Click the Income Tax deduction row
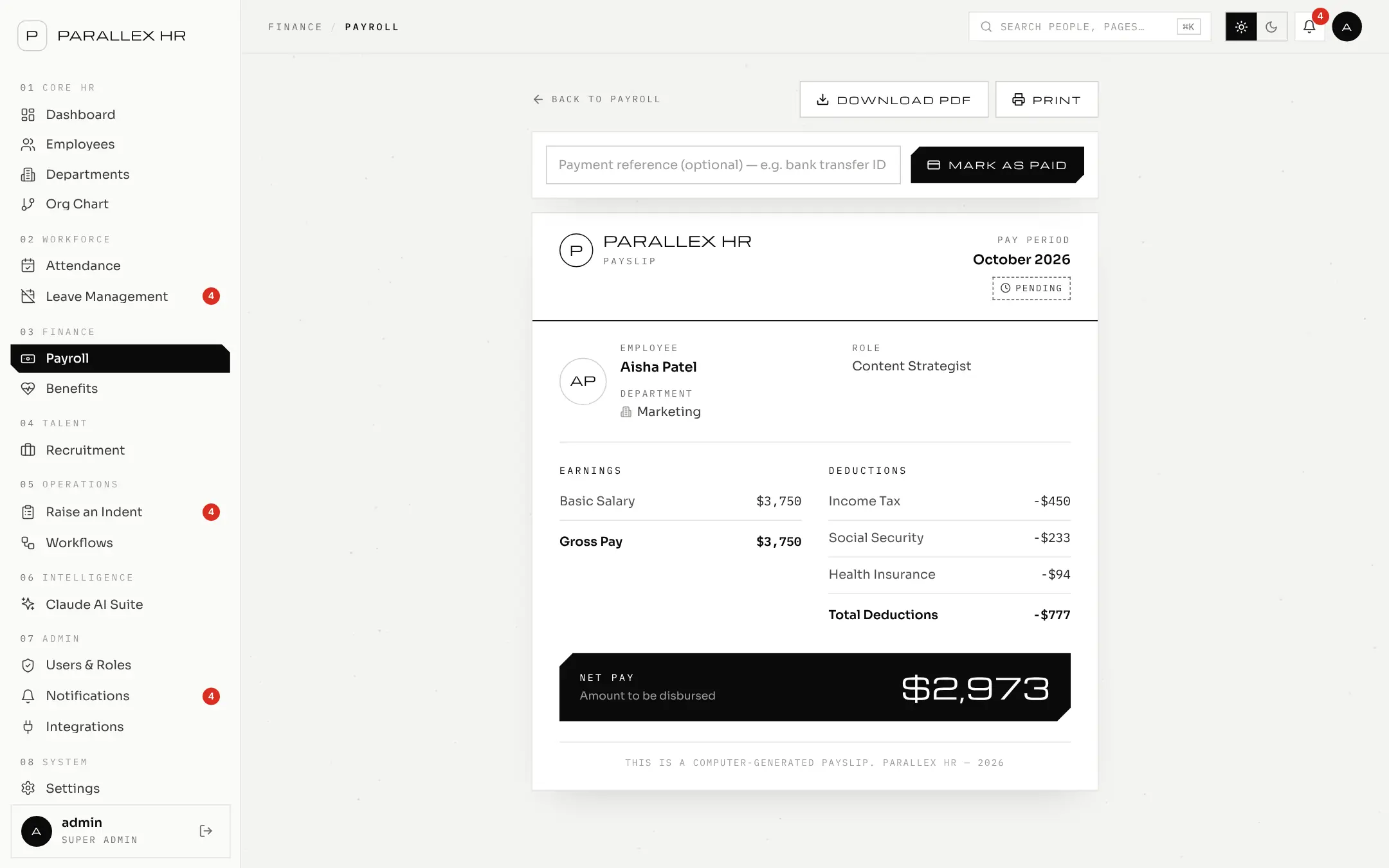 pyautogui.click(x=949, y=502)
